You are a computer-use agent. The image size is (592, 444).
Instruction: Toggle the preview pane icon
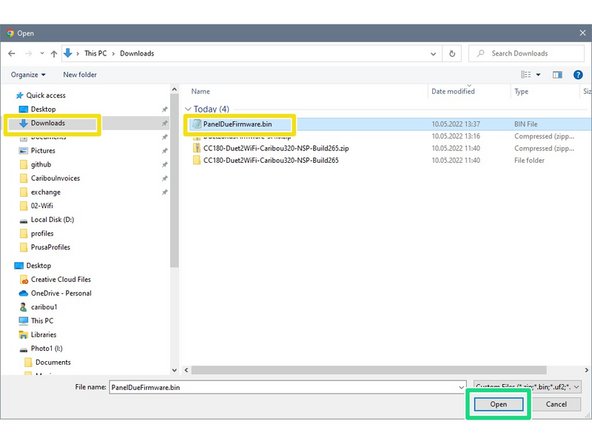[x=557, y=75]
